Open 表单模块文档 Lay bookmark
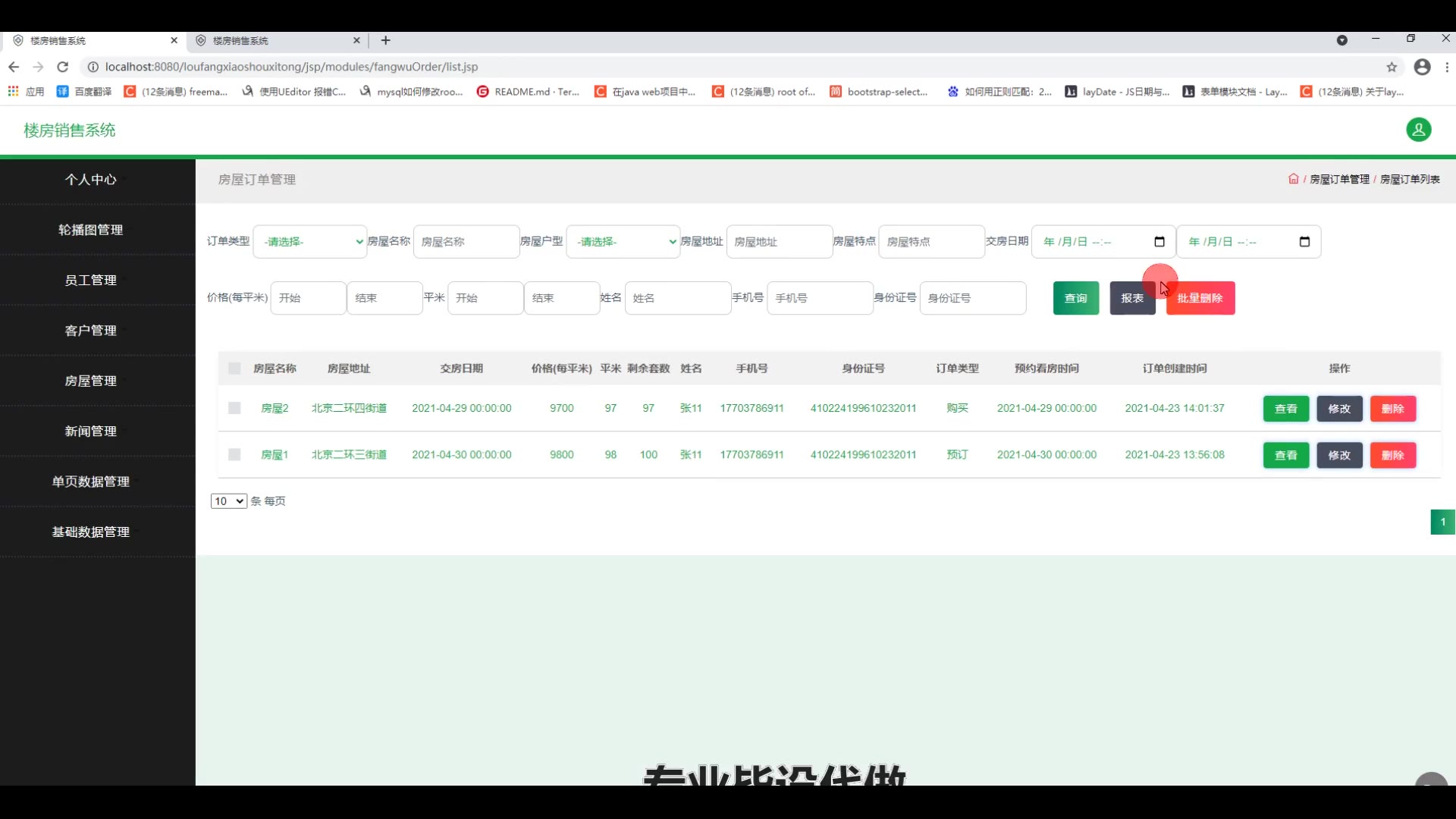Screen dimensions: 1456x819 coord(1235,92)
